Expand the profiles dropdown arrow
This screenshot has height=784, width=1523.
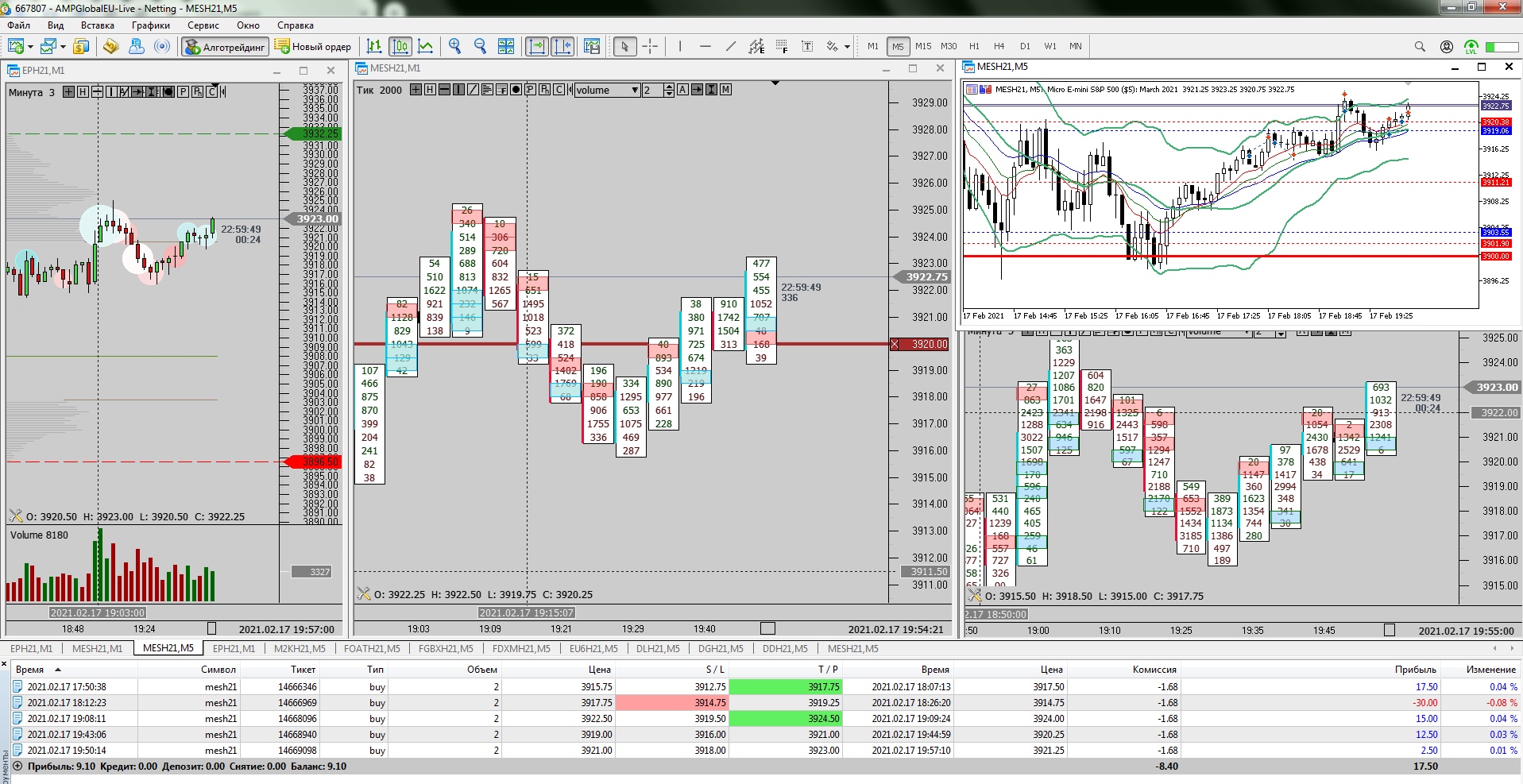click(x=64, y=47)
